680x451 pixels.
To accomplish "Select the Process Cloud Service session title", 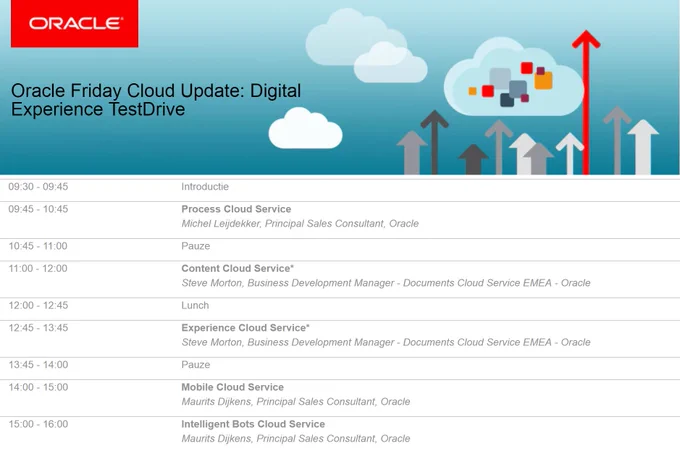I will tap(236, 209).
